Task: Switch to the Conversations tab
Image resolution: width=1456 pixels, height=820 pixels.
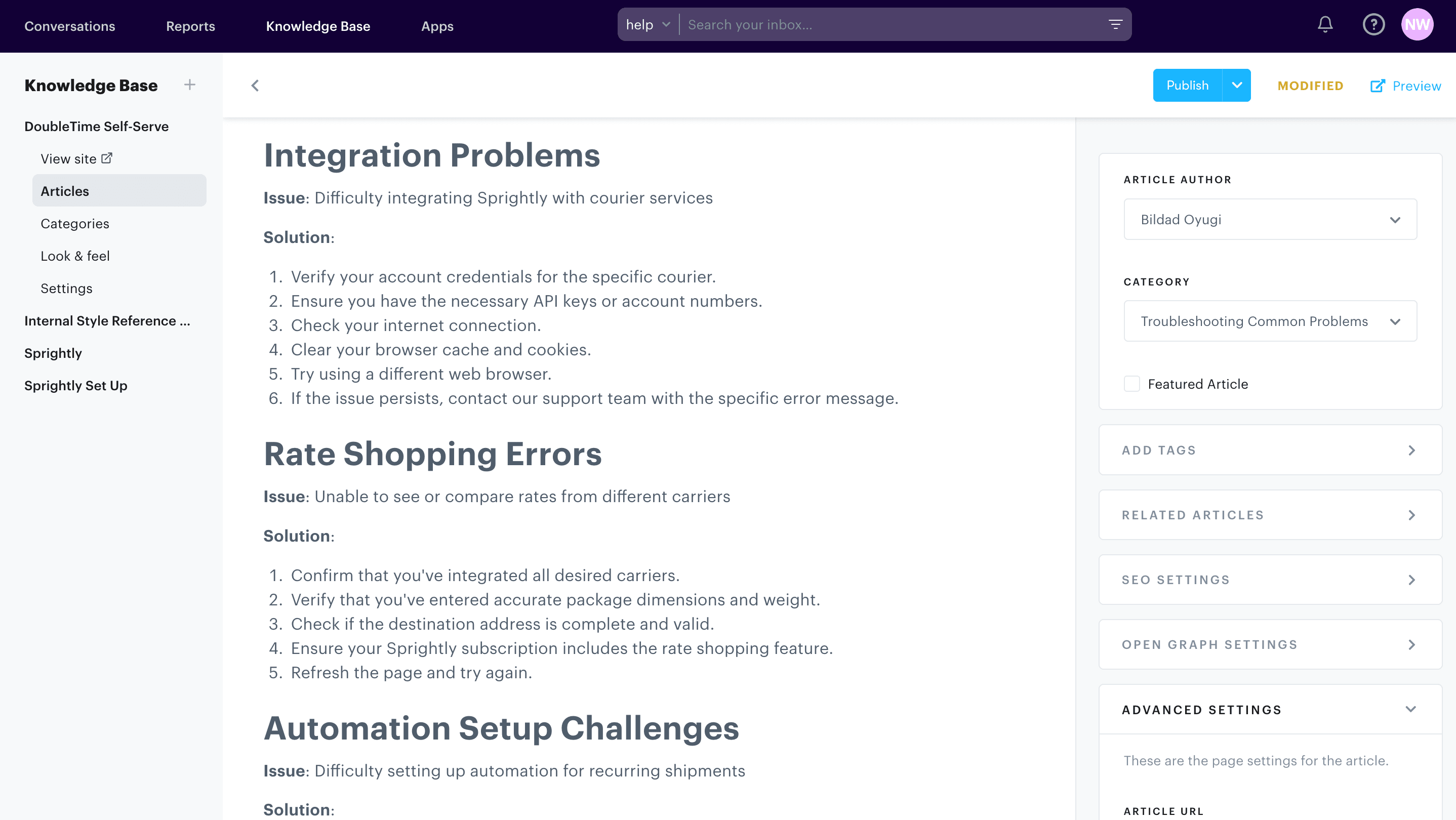Action: [69, 26]
